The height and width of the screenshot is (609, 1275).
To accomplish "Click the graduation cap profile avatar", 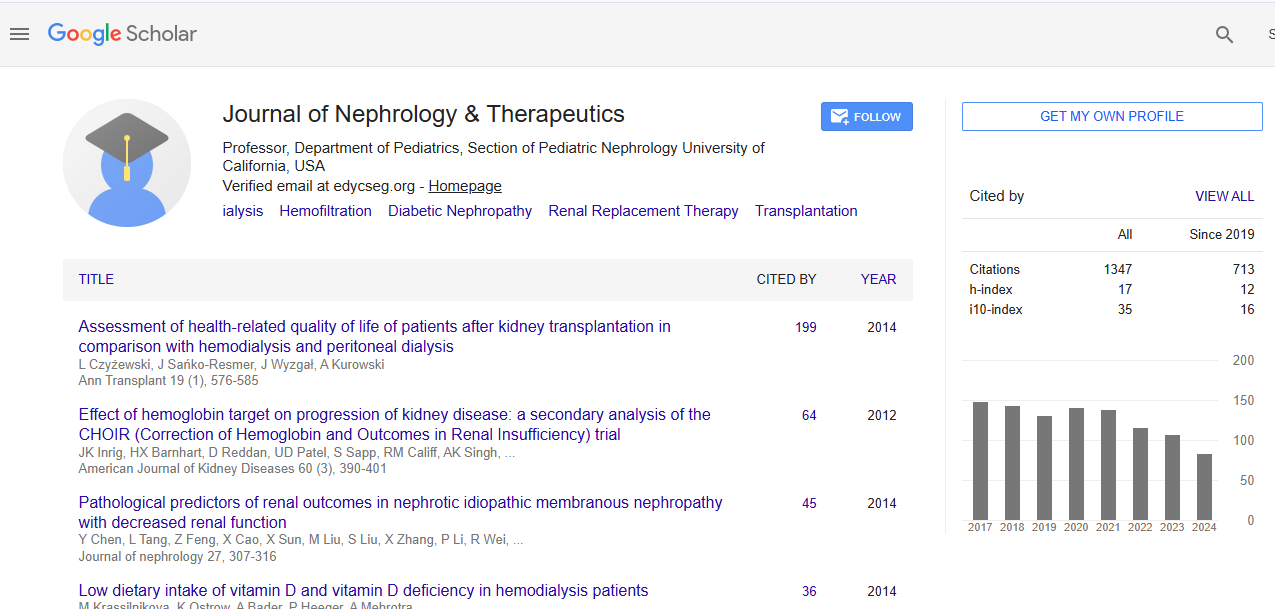I will tap(127, 163).
